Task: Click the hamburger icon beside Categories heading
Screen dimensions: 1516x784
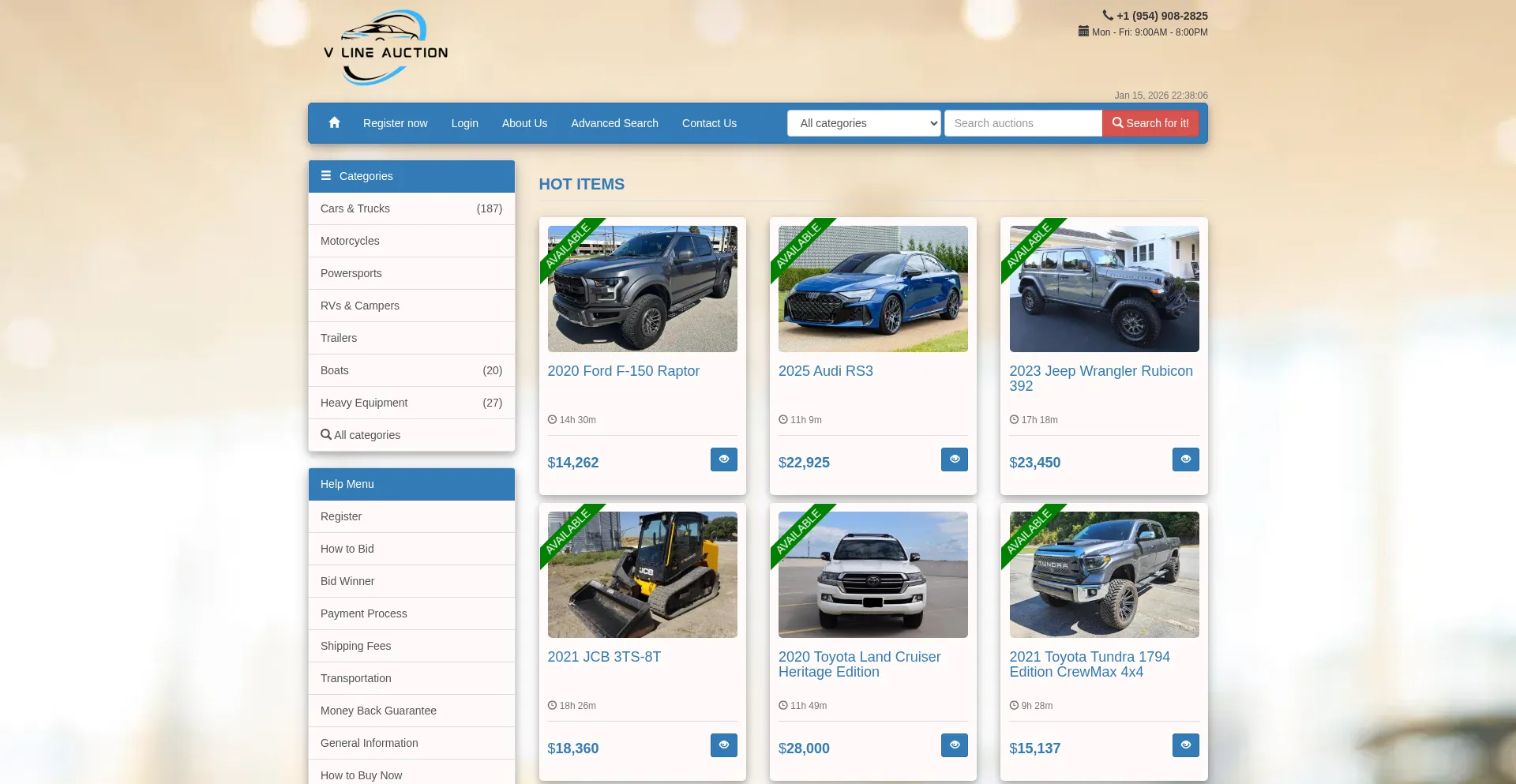Action: pos(325,175)
